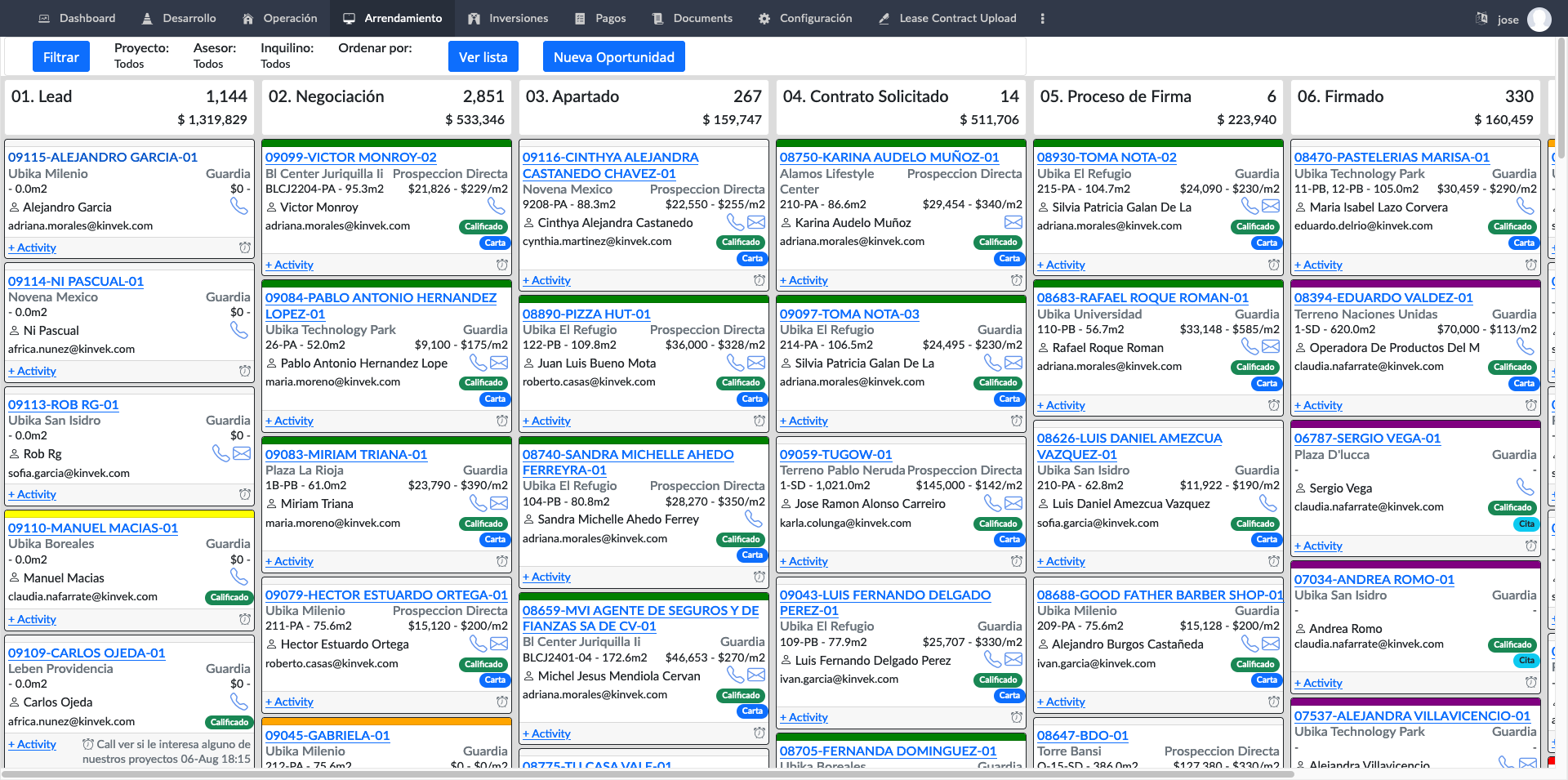Screen dimensions: 1568x780
Task: Open the three-dot overflow menu in navbar
Action: 1042,18
